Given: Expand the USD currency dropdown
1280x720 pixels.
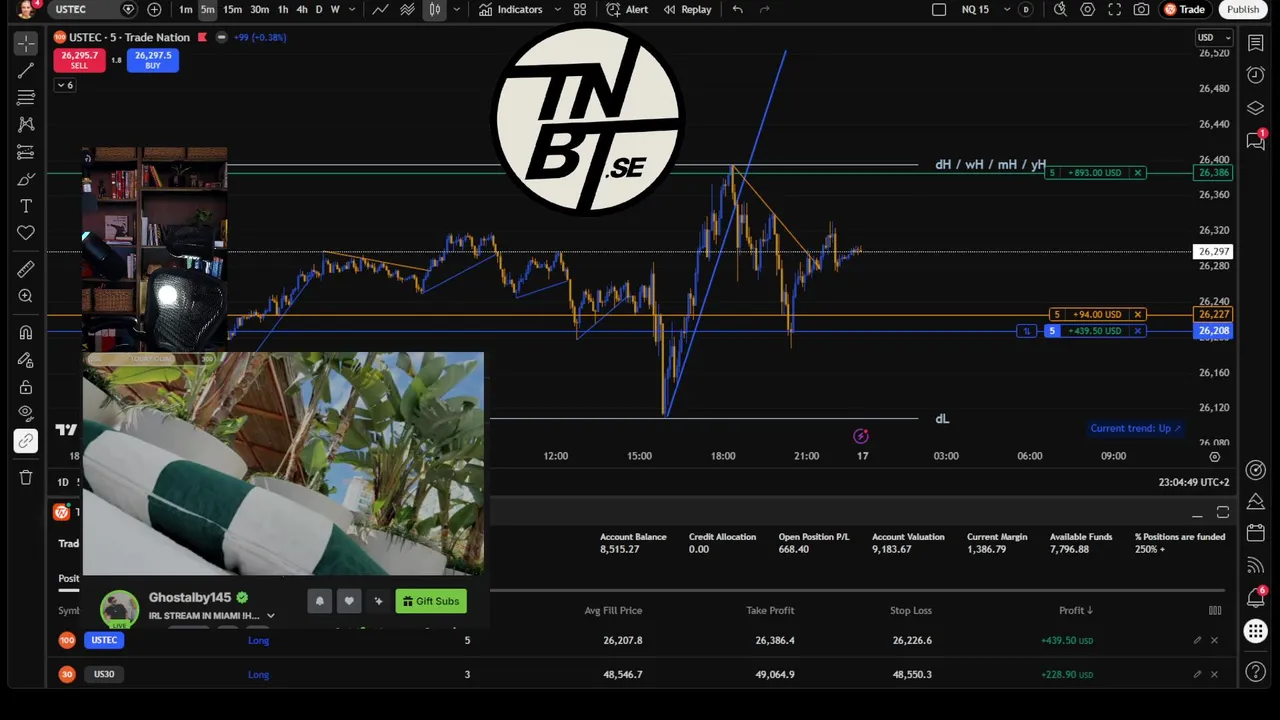Looking at the screenshot, I should [x=1215, y=38].
